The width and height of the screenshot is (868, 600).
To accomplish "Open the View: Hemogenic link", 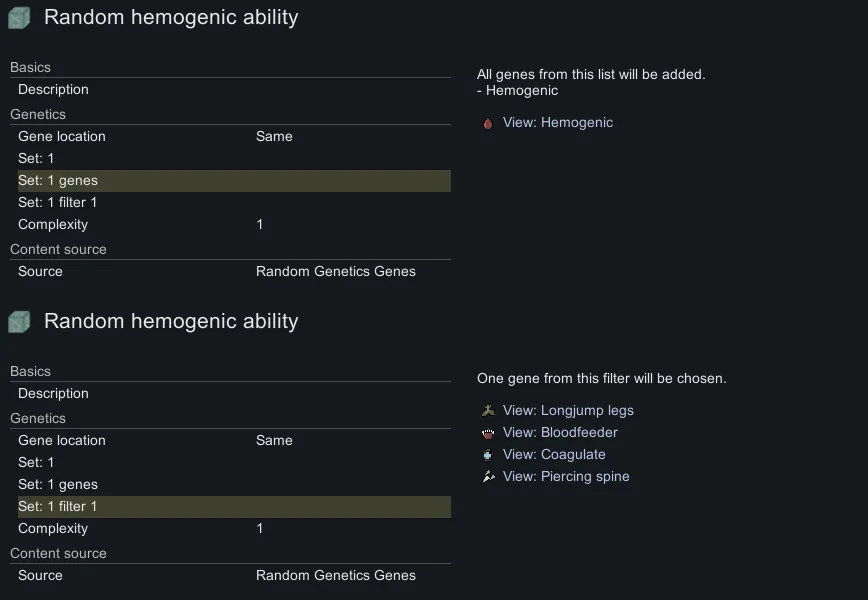I will click(x=557, y=123).
